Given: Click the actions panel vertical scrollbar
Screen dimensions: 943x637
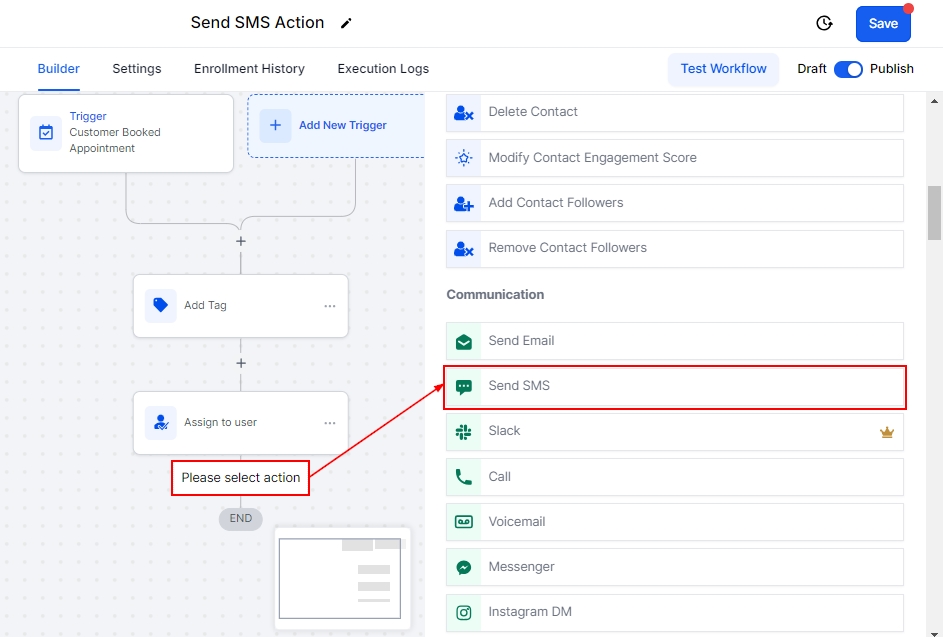Looking at the screenshot, I should click(934, 212).
